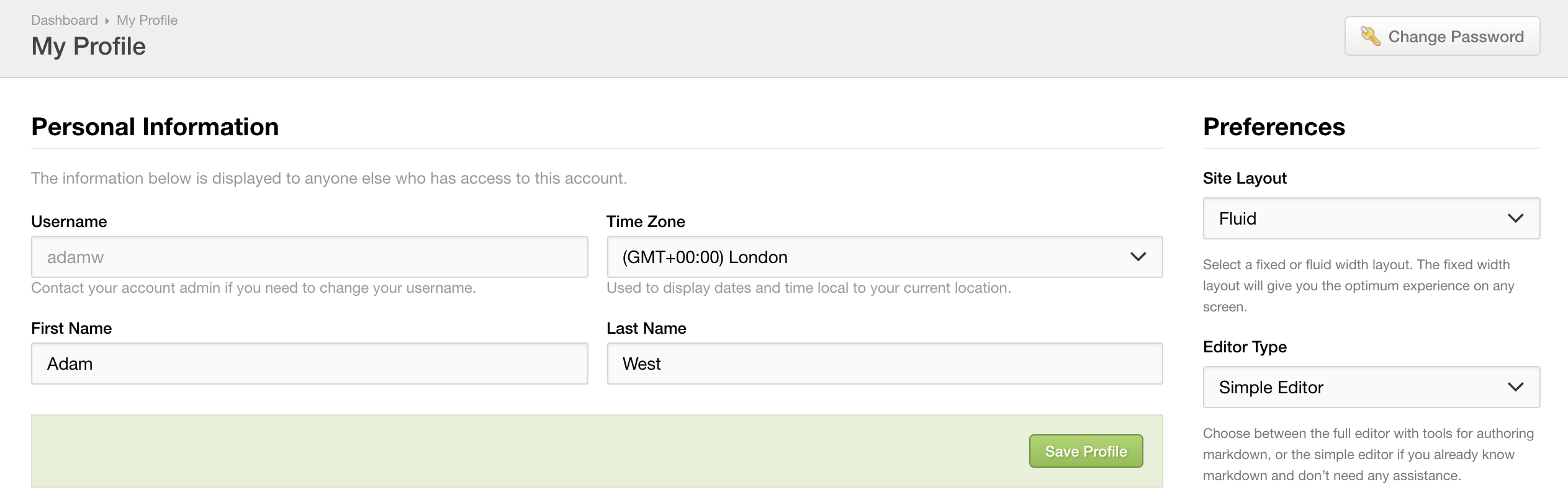Viewport: 1568px width, 500px height.
Task: Click the My Profile page title
Action: [x=88, y=46]
